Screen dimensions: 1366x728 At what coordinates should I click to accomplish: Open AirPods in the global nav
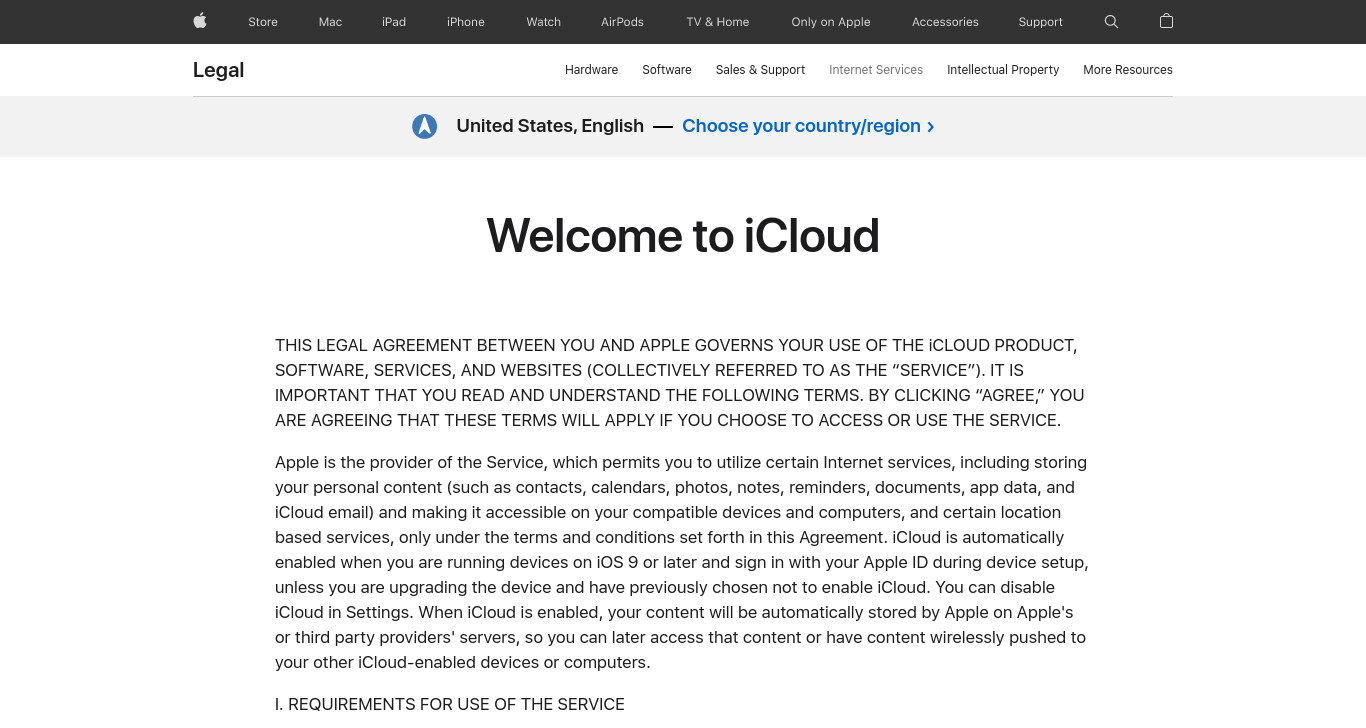tap(622, 22)
